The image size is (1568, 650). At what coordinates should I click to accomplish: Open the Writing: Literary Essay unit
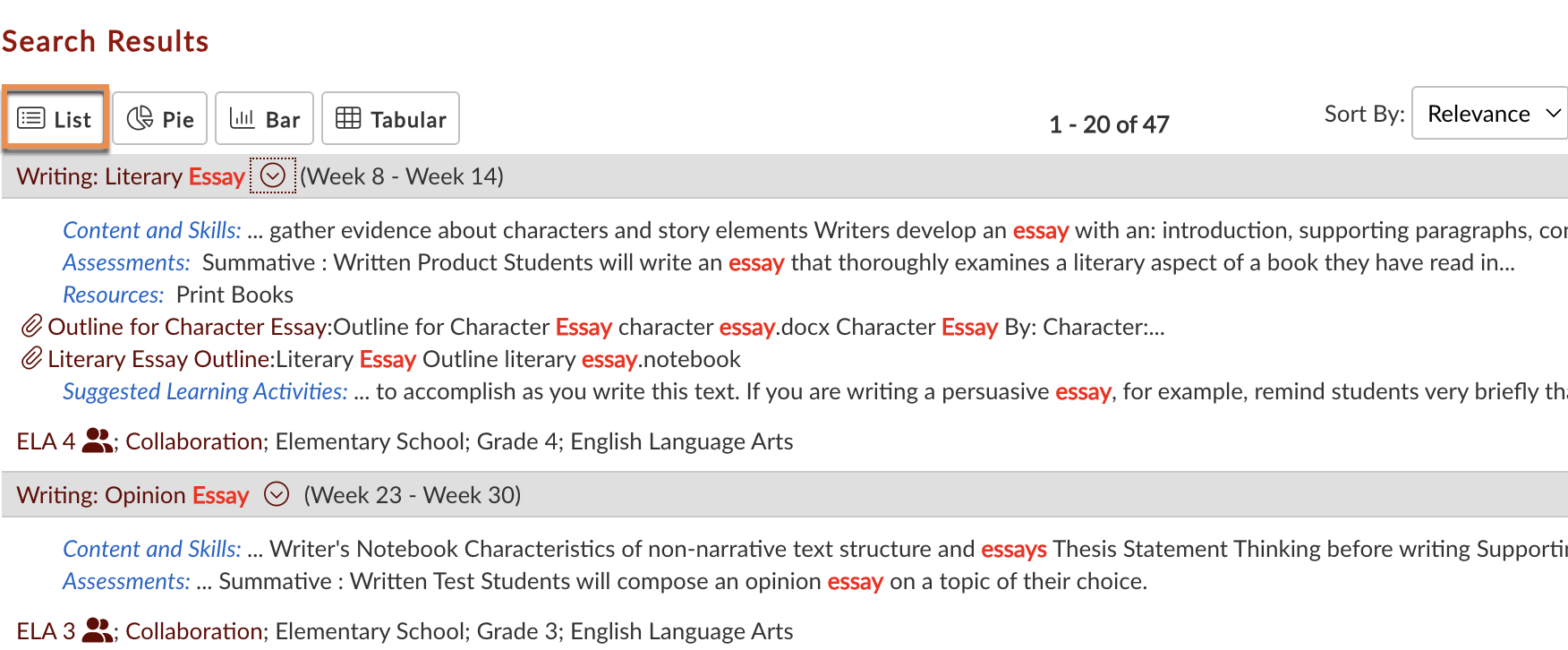131,176
